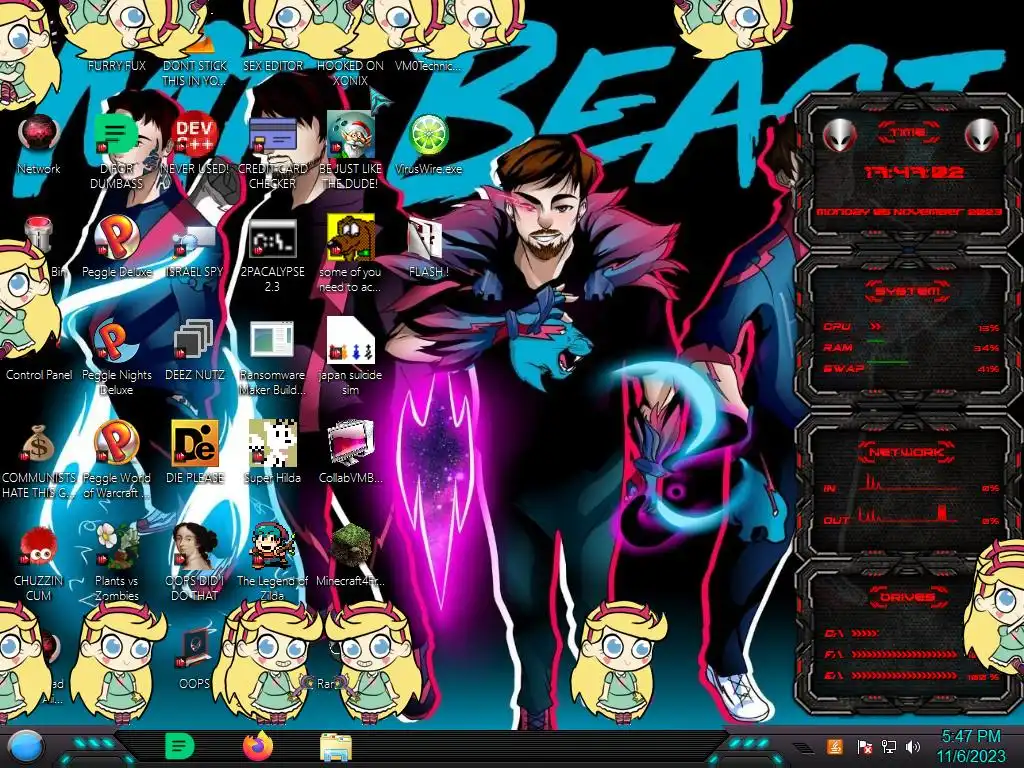Click the HOOKED ON XONIX label

351,73
